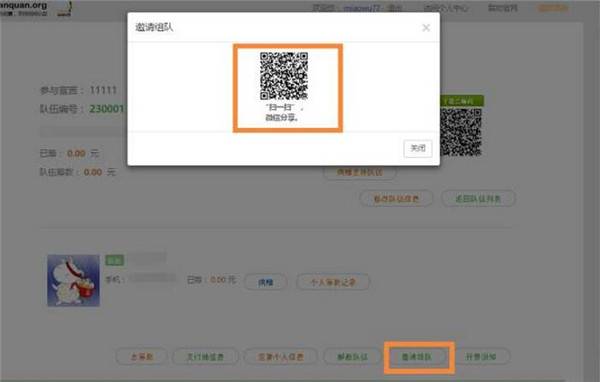The height and width of the screenshot is (382, 600).
Task: Click the last pill button right of 邀请组队
Action: [481, 357]
